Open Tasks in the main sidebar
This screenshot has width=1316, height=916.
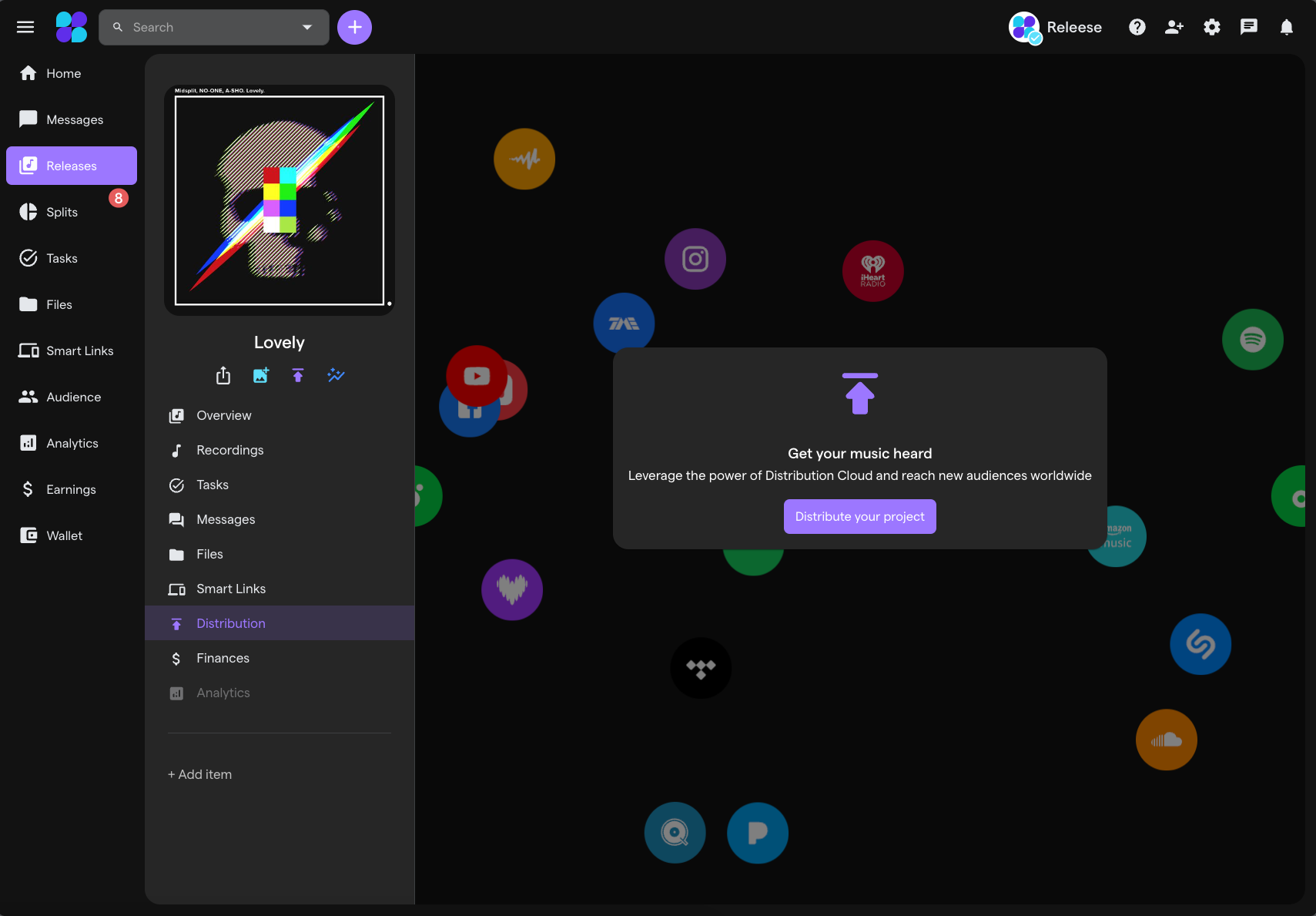[72, 258]
